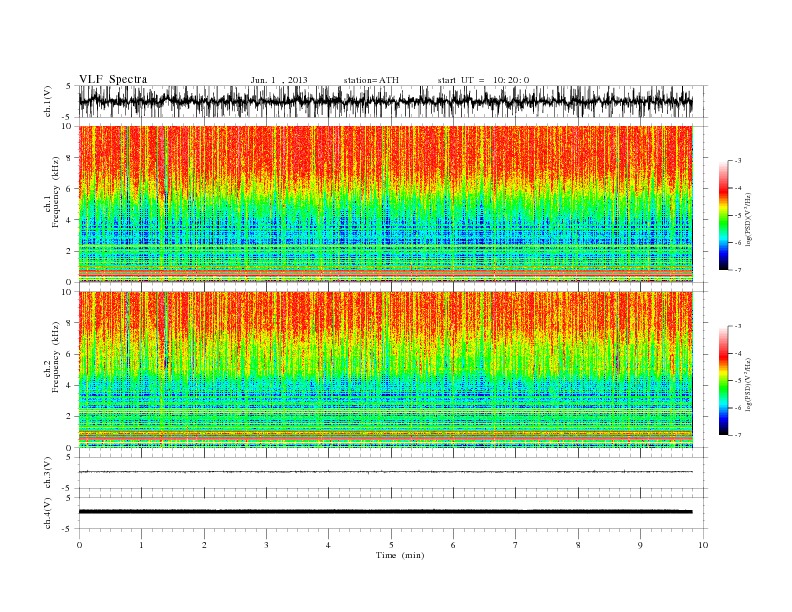Click the "6" tick label on the time axis
The width and height of the screenshot is (792, 612).
click(x=453, y=545)
